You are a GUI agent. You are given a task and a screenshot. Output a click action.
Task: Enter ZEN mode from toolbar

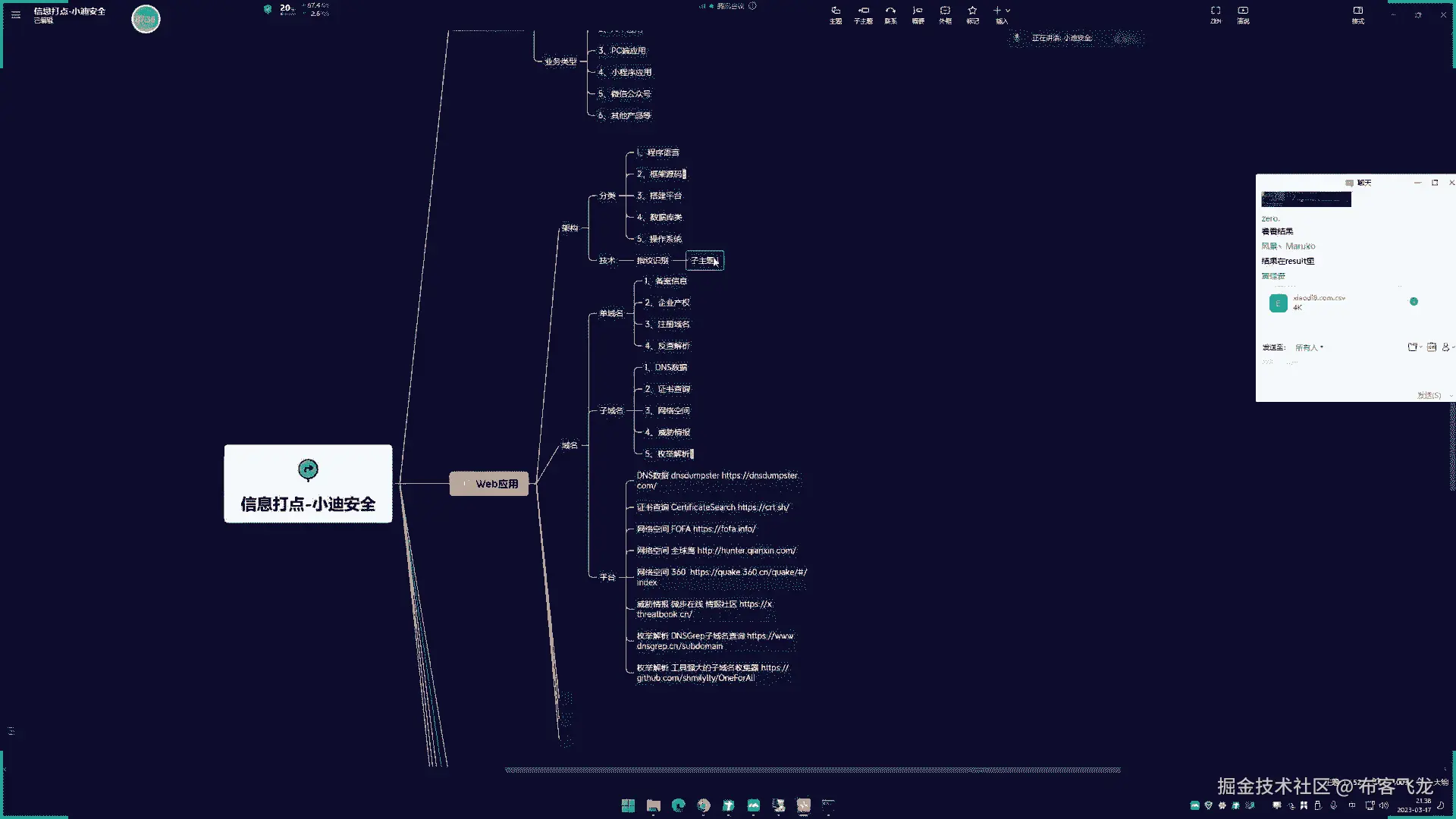tap(1216, 14)
